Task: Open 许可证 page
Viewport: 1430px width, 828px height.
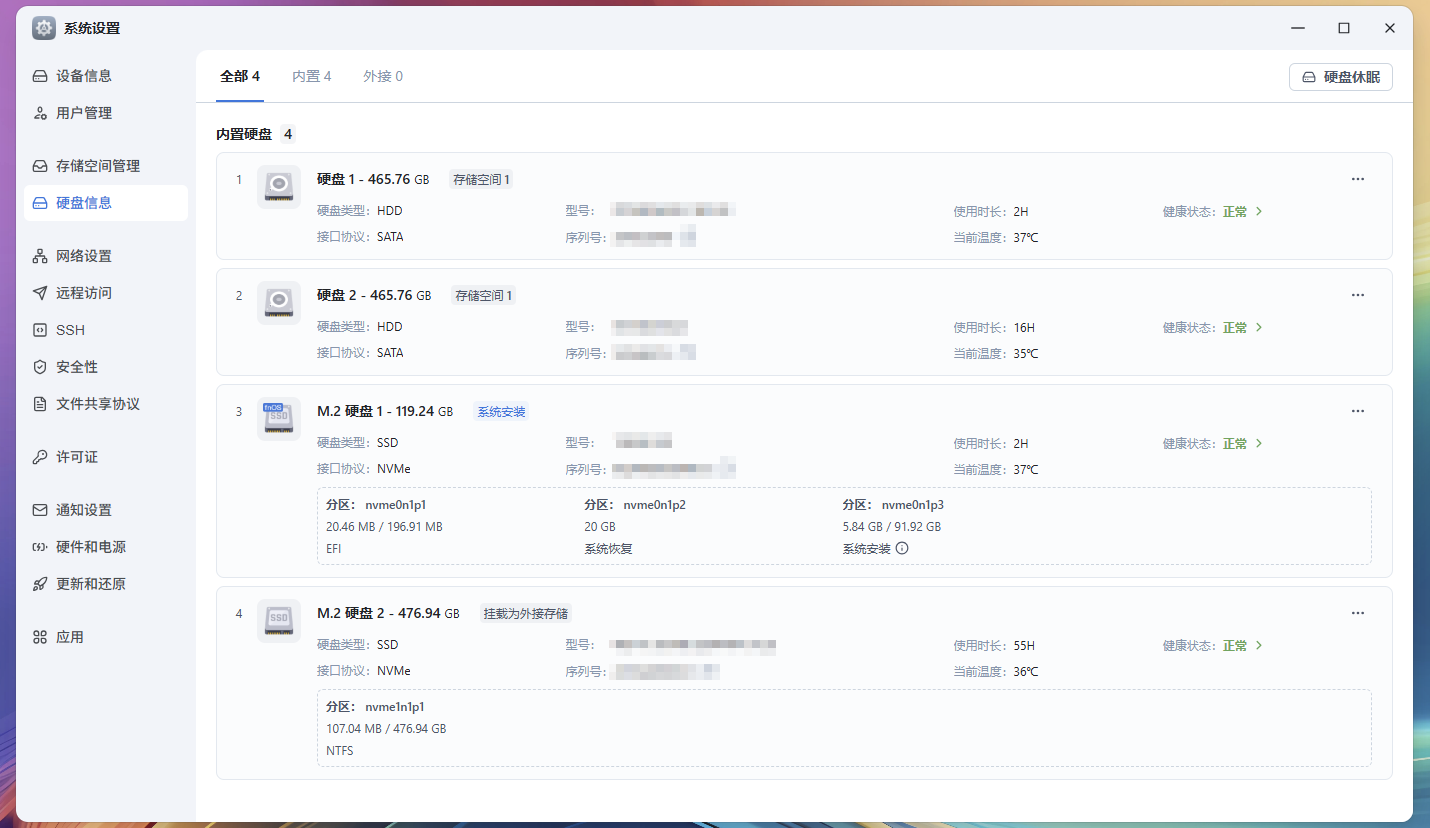Action: tap(106, 457)
